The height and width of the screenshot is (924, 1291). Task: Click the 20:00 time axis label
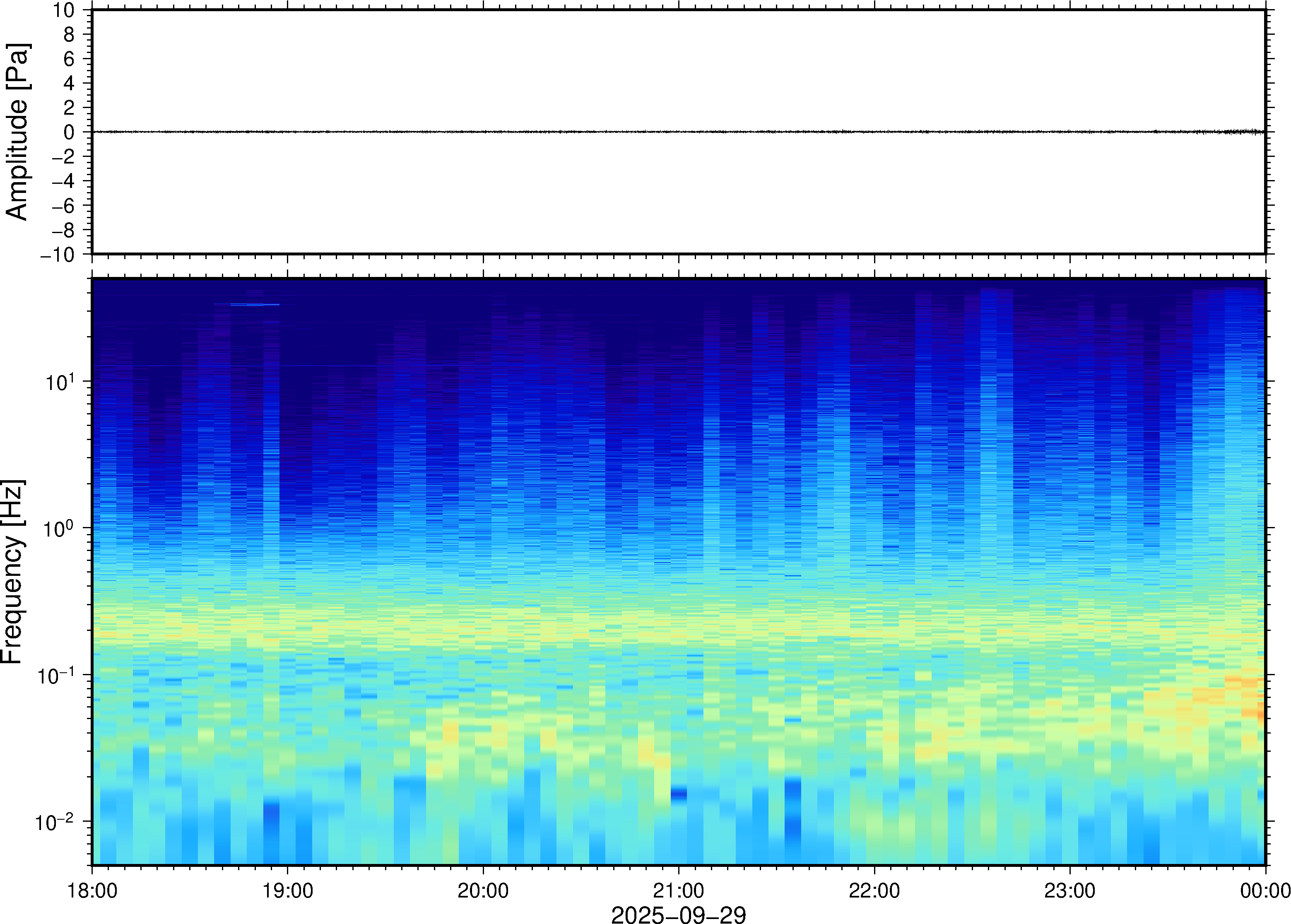point(483,890)
